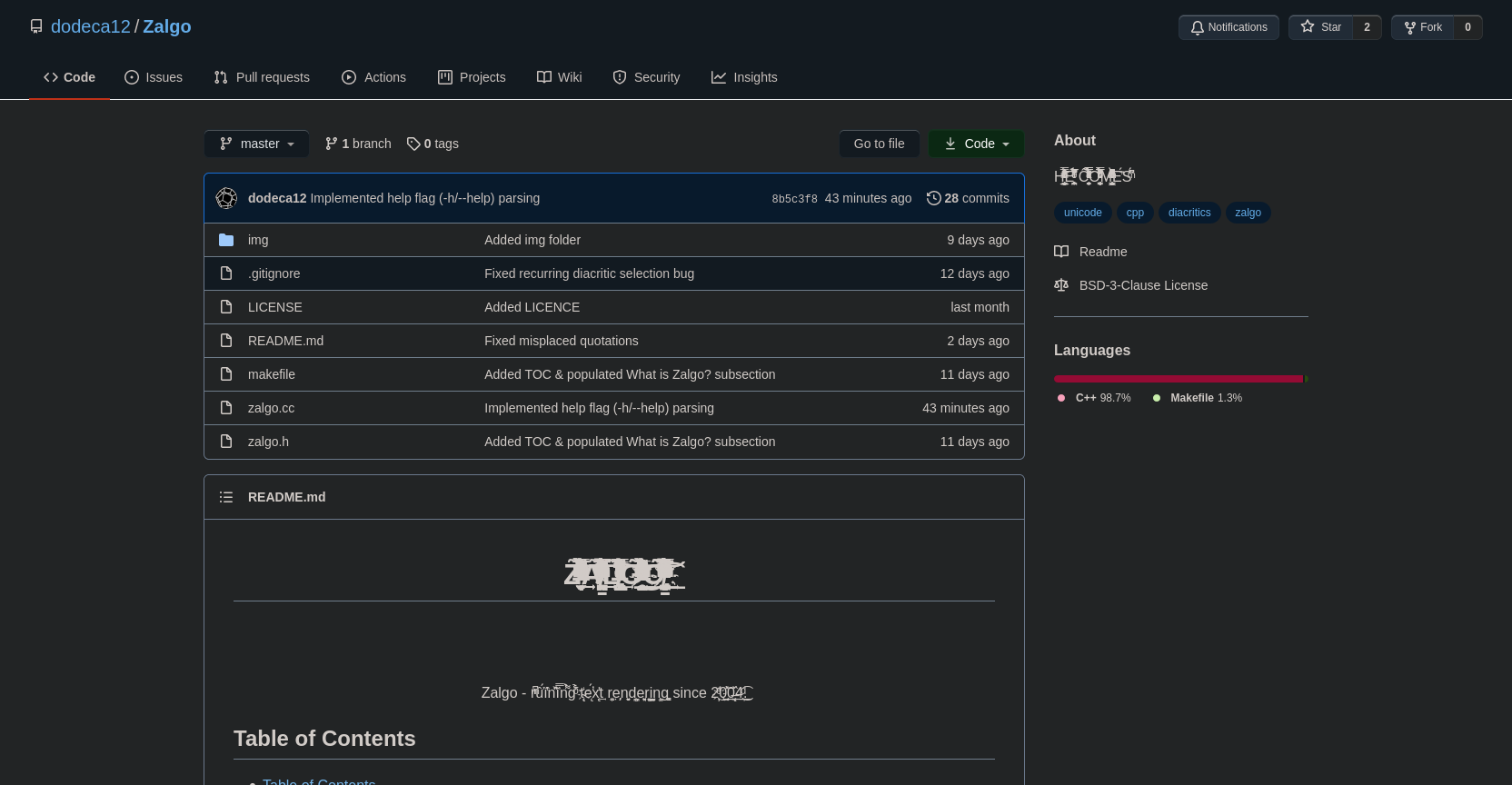Click the file icon for zalgo.cc

[226, 408]
